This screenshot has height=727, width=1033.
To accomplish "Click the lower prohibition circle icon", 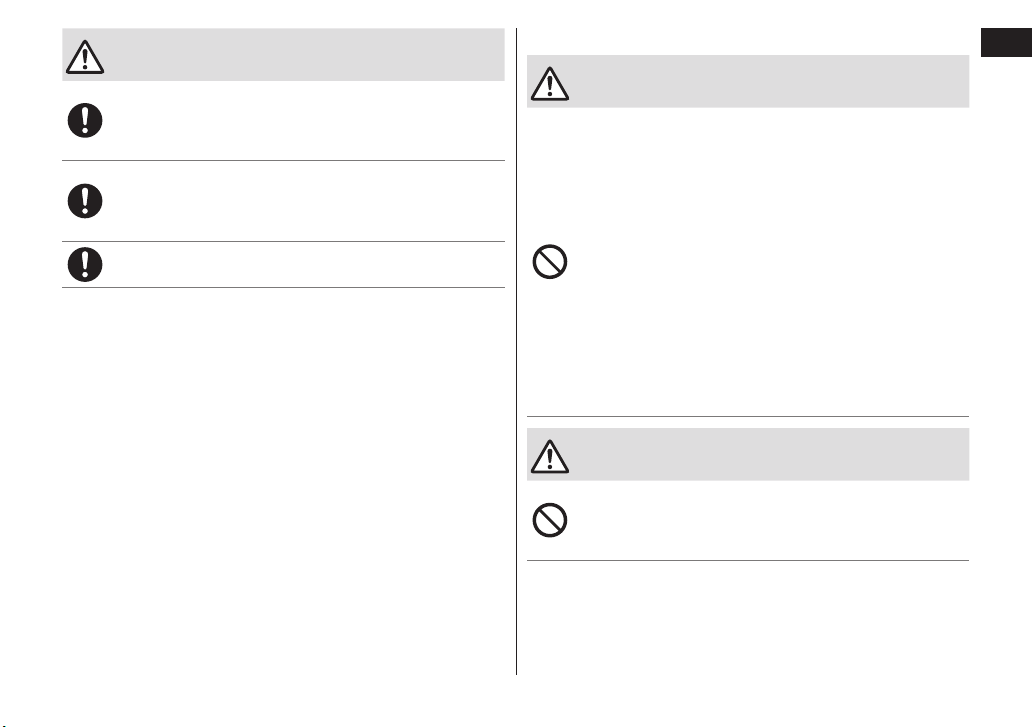I will [550, 520].
